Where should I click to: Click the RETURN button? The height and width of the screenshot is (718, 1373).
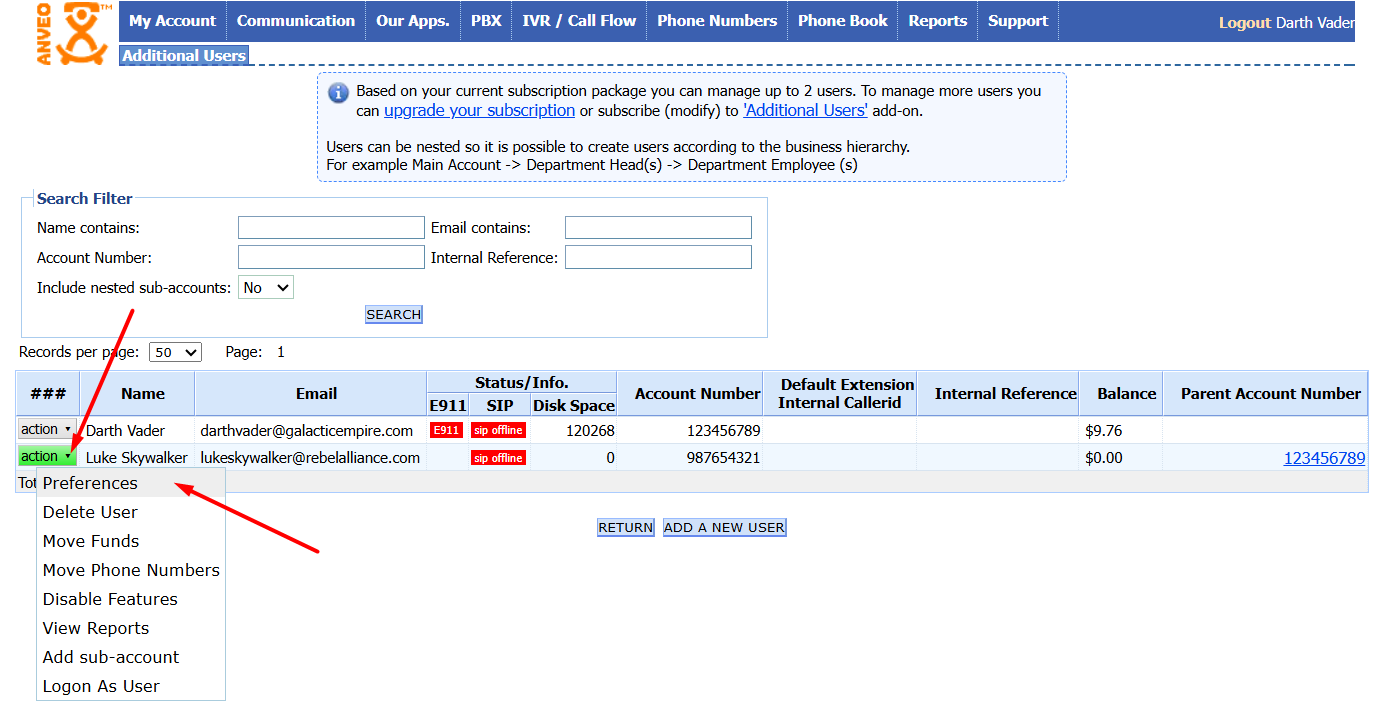point(626,527)
